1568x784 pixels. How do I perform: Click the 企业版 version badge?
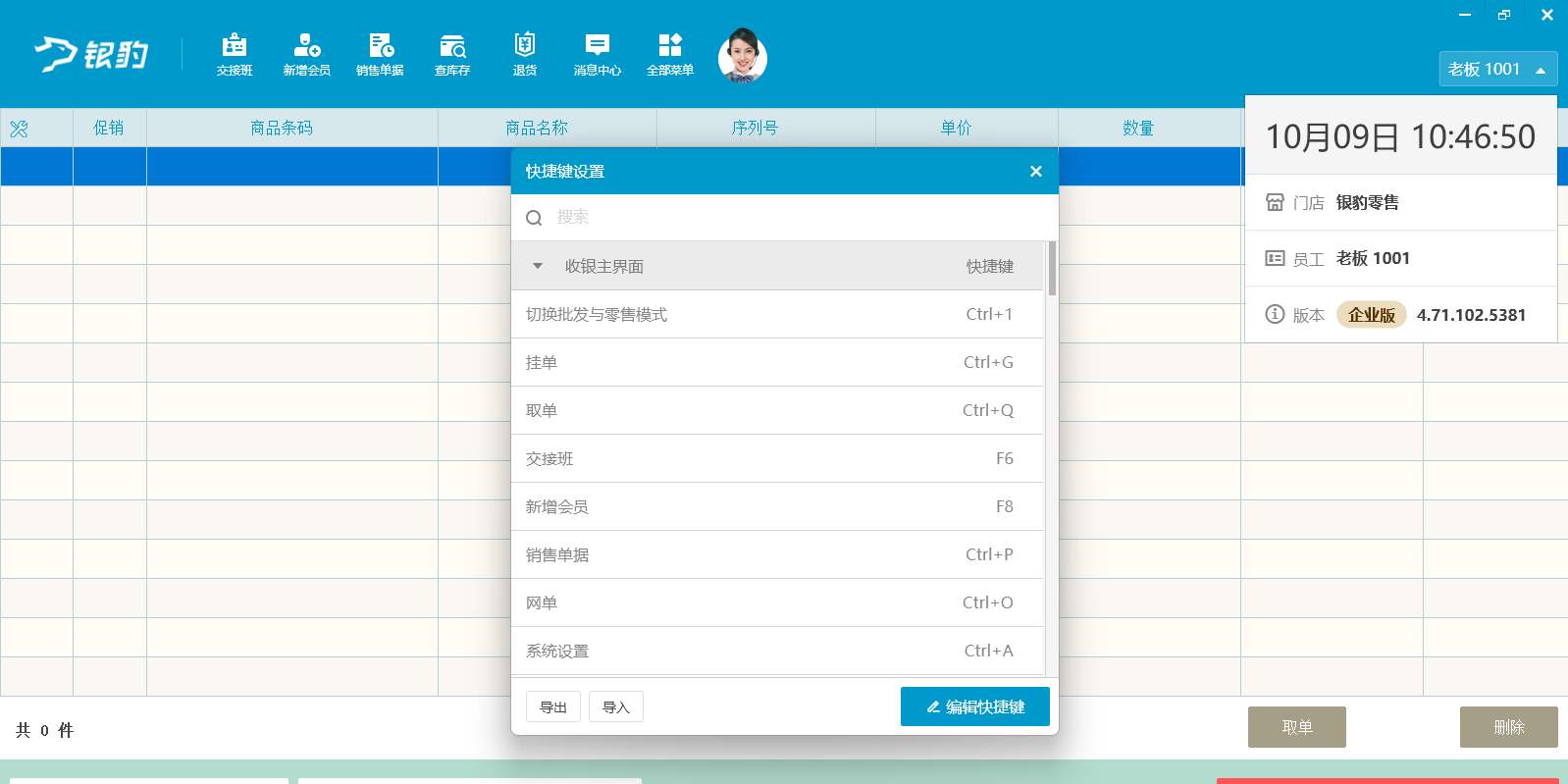coord(1372,314)
